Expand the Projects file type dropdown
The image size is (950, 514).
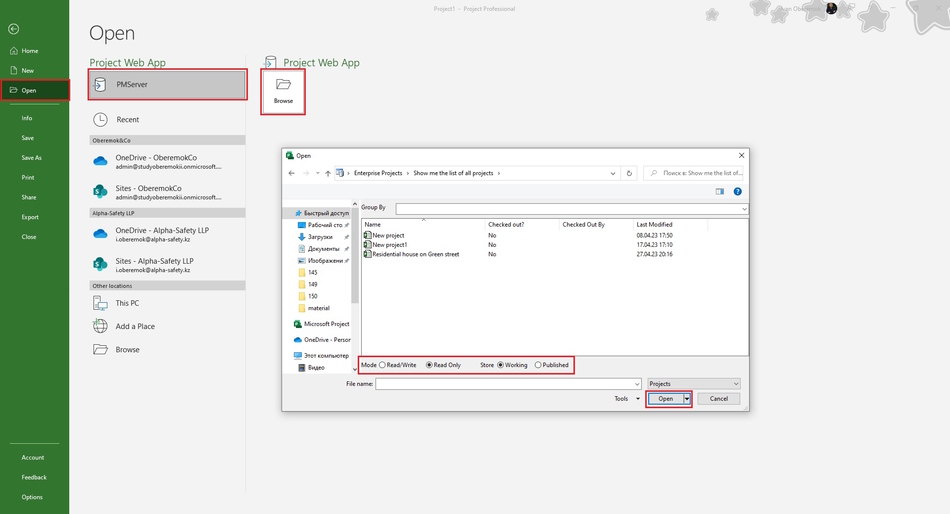point(694,384)
